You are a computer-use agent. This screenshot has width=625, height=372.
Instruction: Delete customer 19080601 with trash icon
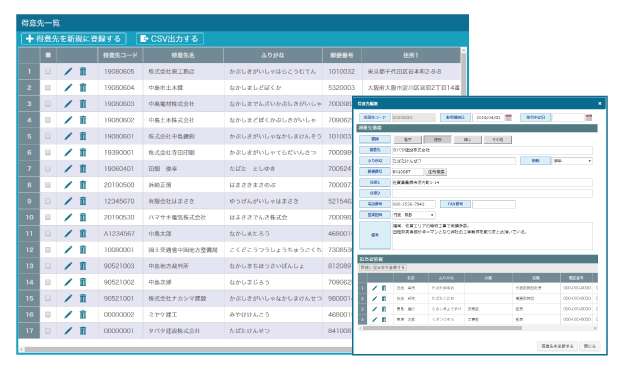click(x=83, y=136)
